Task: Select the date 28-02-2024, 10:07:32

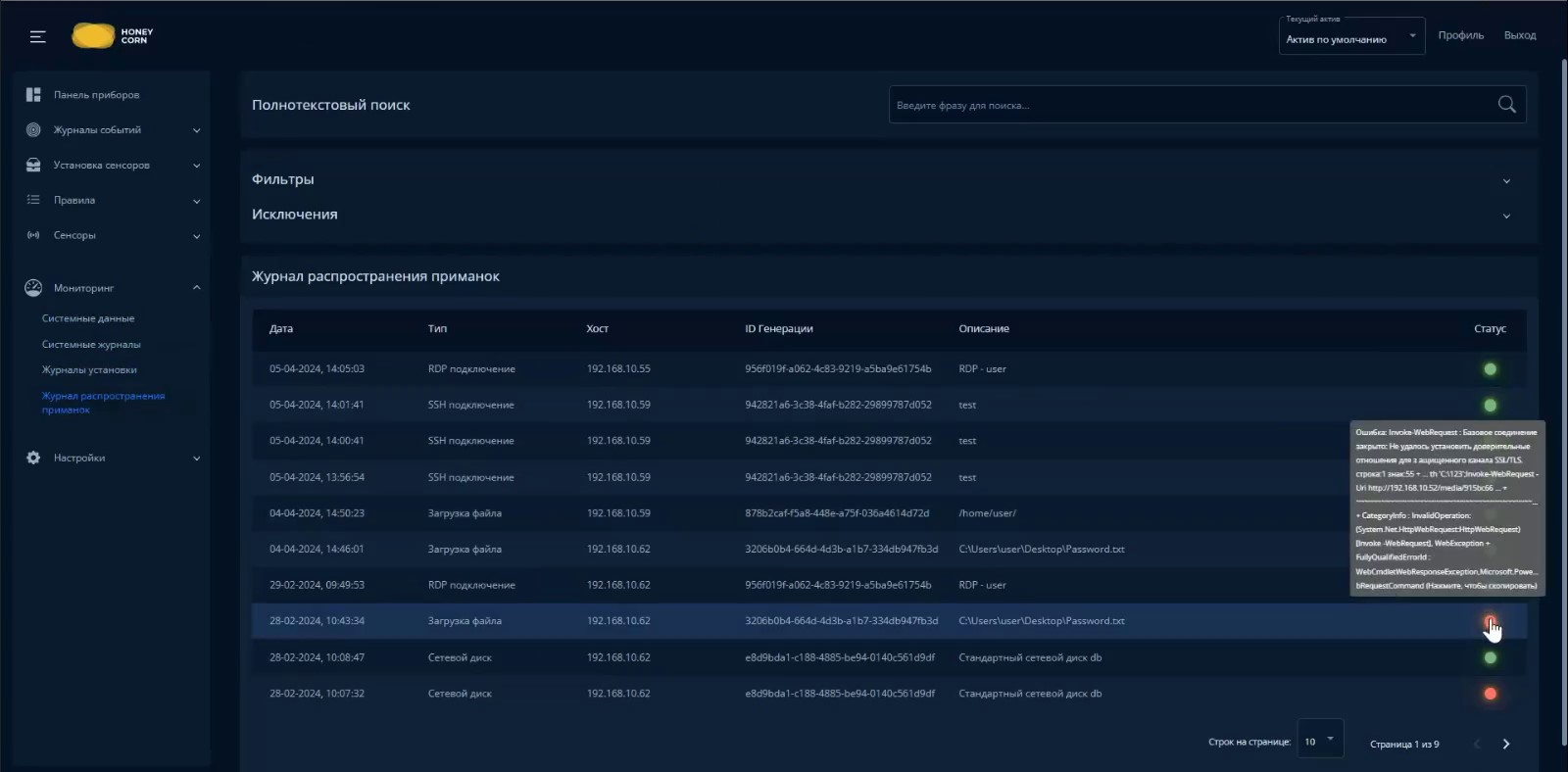Action: click(317, 694)
